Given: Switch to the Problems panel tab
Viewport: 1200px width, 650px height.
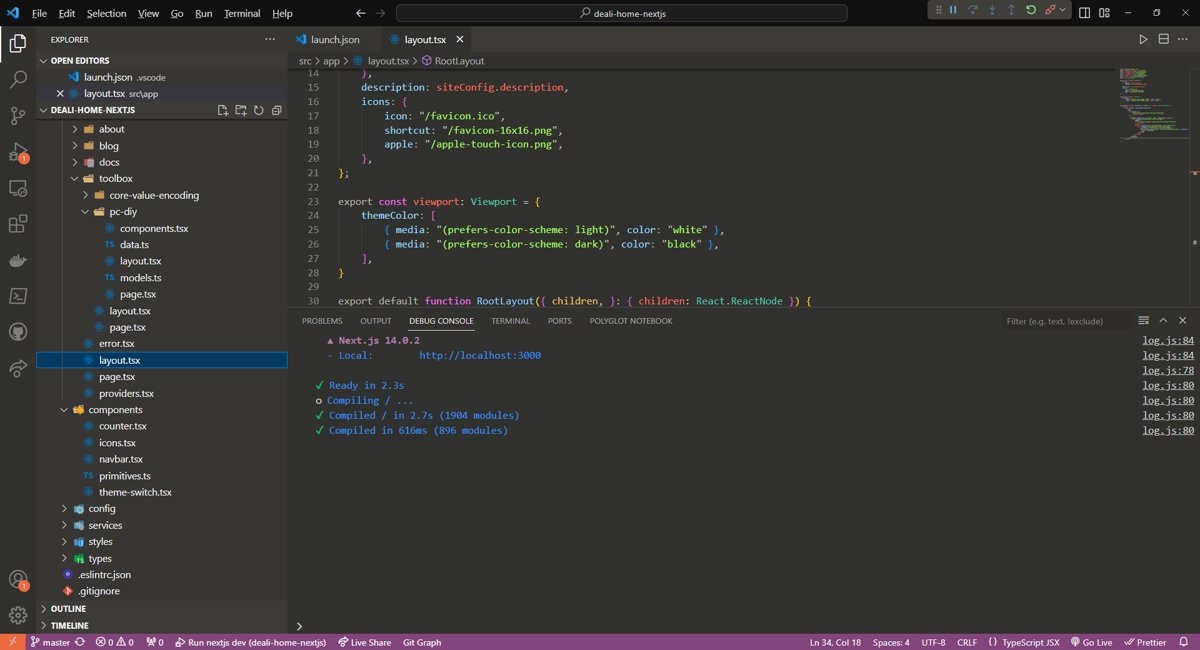Looking at the screenshot, I should (x=322, y=321).
